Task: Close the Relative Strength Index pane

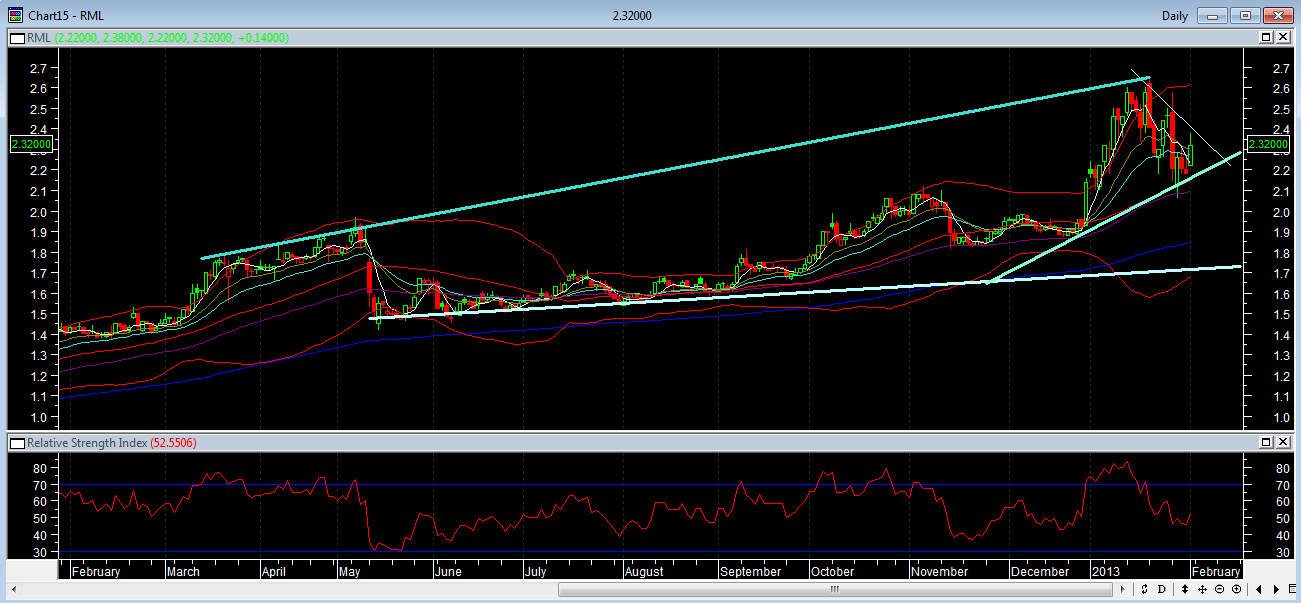Action: click(1282, 441)
